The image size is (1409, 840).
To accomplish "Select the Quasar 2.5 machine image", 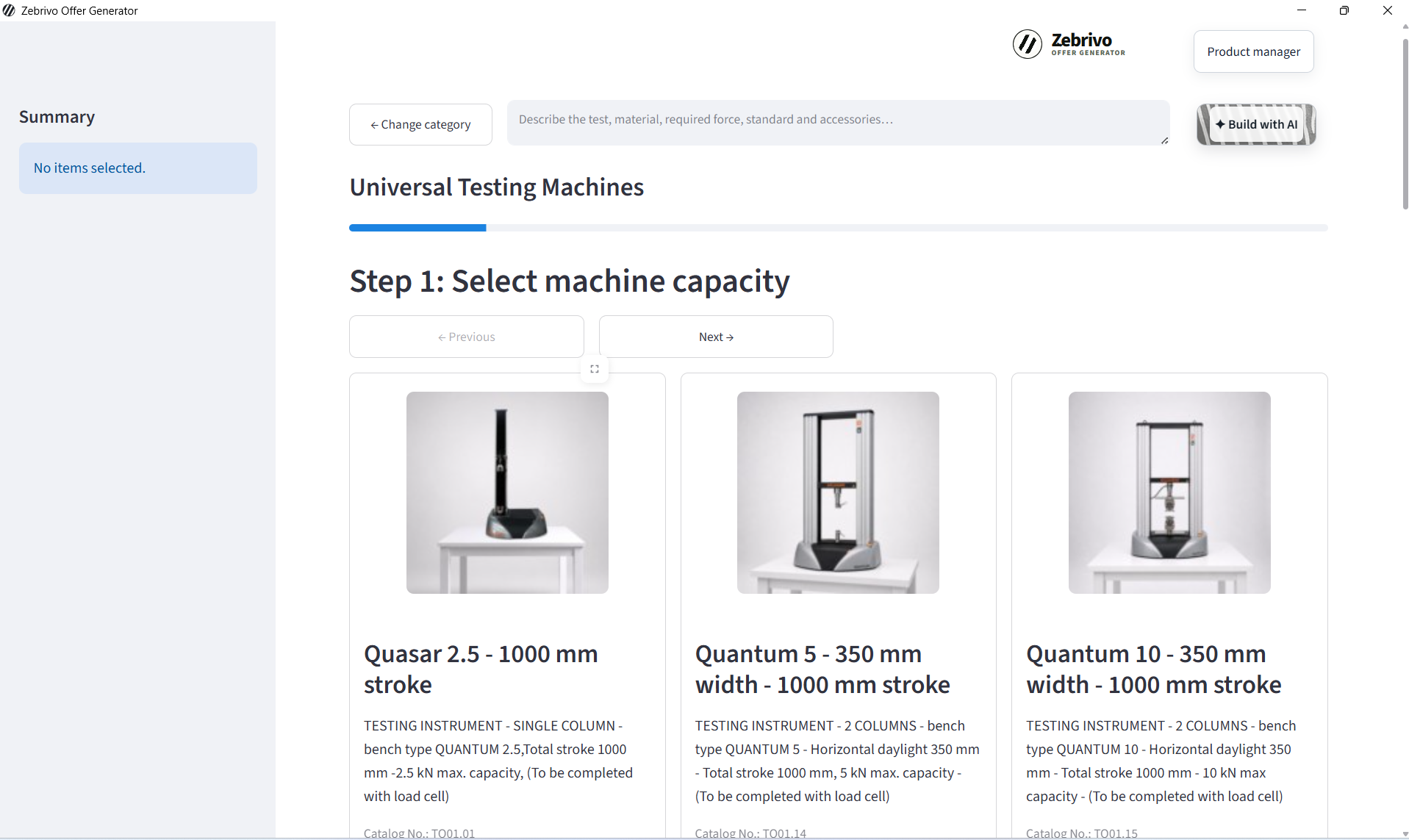I will coord(507,492).
